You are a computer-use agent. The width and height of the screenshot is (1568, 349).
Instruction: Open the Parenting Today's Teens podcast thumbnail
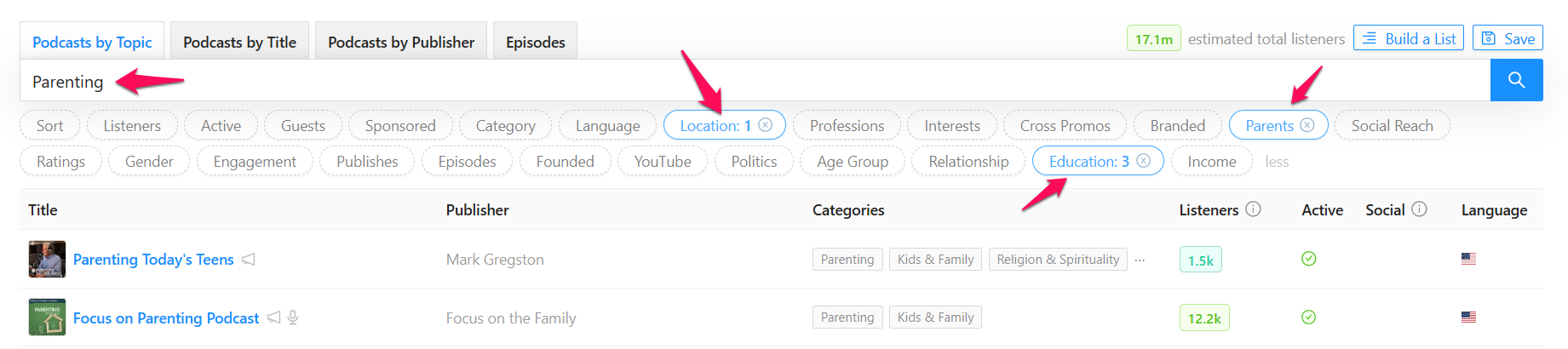coord(47,259)
